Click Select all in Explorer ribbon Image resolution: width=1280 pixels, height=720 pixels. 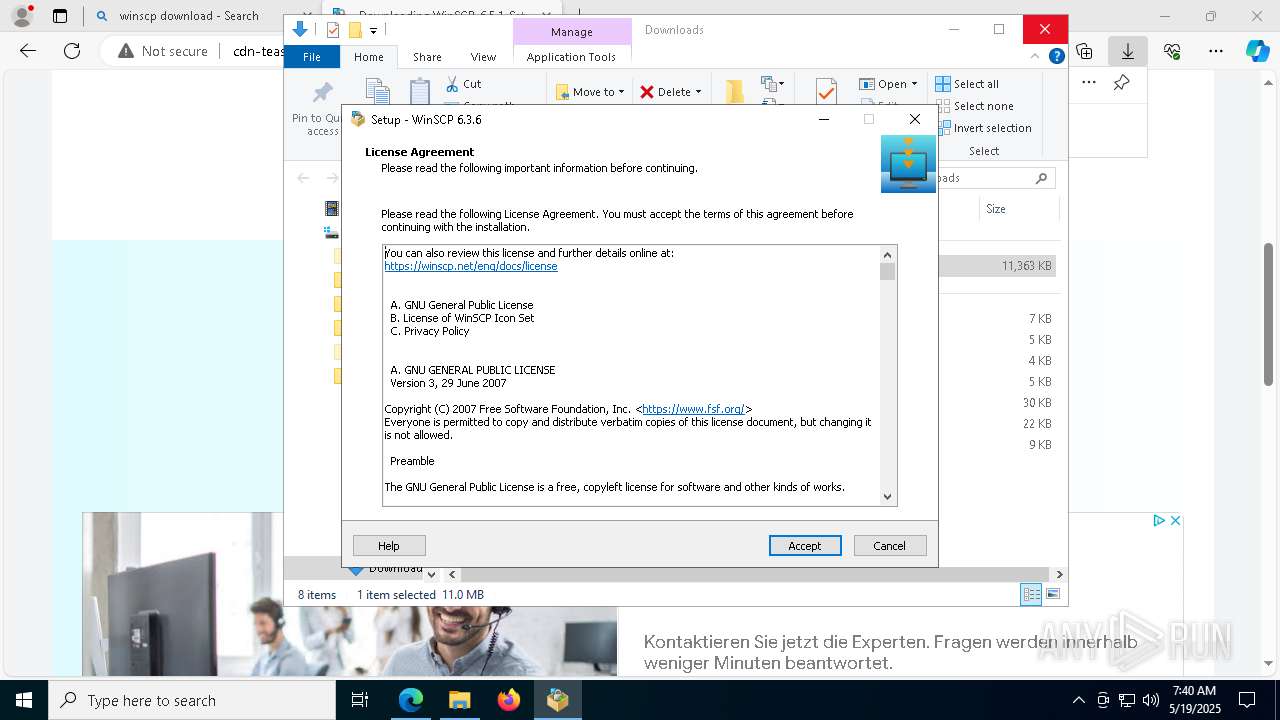pyautogui.click(x=967, y=84)
